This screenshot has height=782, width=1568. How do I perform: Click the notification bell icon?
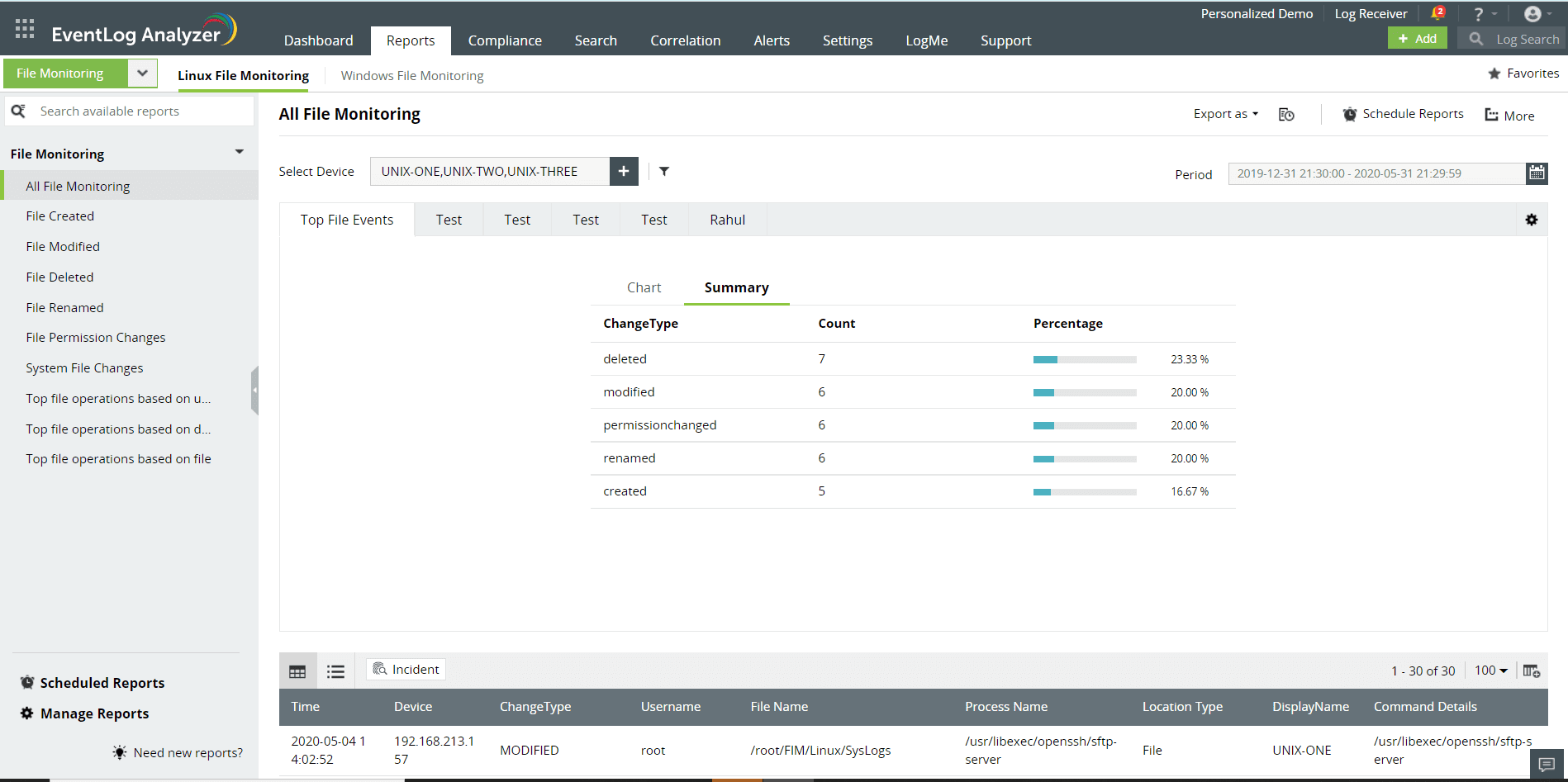1437,14
